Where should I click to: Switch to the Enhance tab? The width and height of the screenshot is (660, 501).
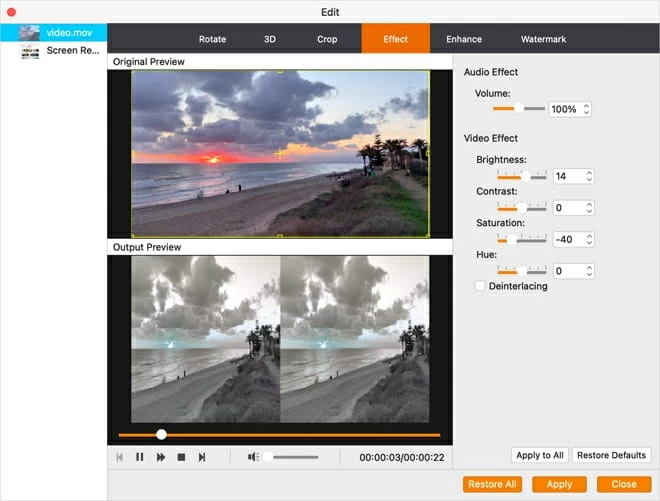point(464,39)
